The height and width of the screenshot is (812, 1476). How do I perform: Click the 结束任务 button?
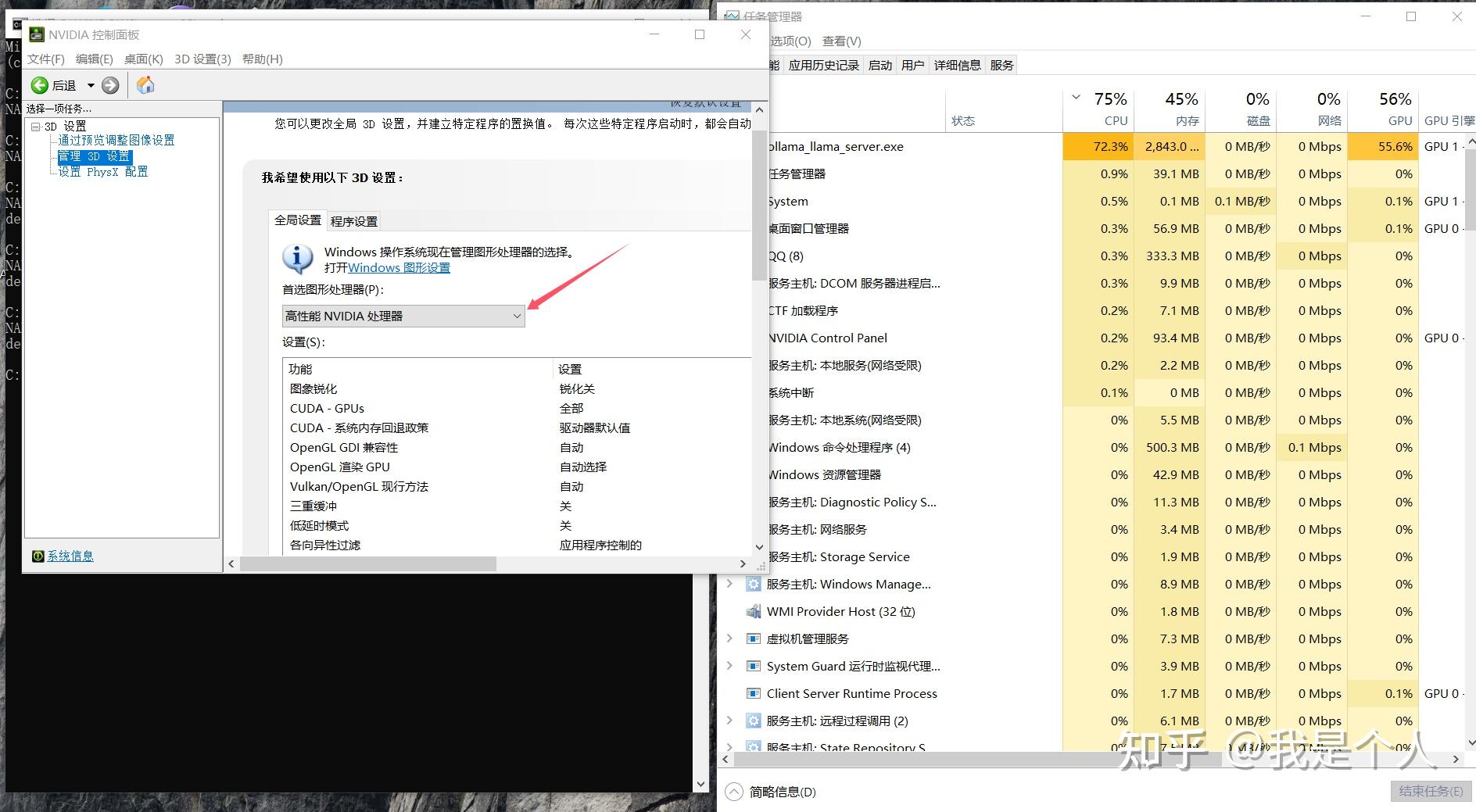(x=1430, y=791)
